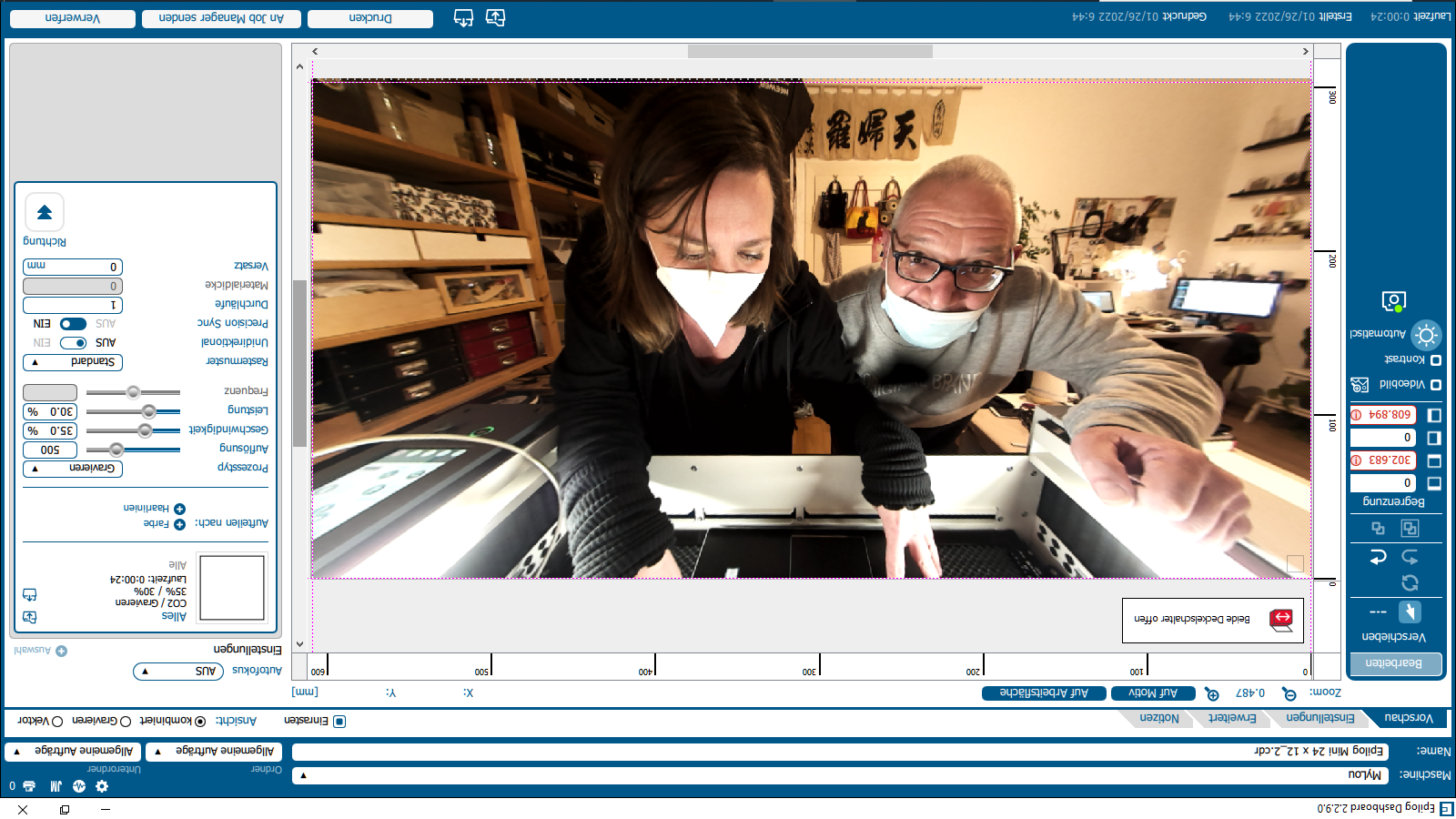Click the Drucken button
The width and height of the screenshot is (1456, 819).
370,18
